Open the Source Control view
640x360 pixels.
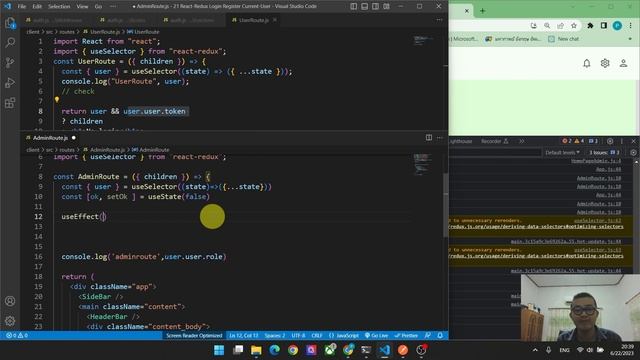coord(10,62)
